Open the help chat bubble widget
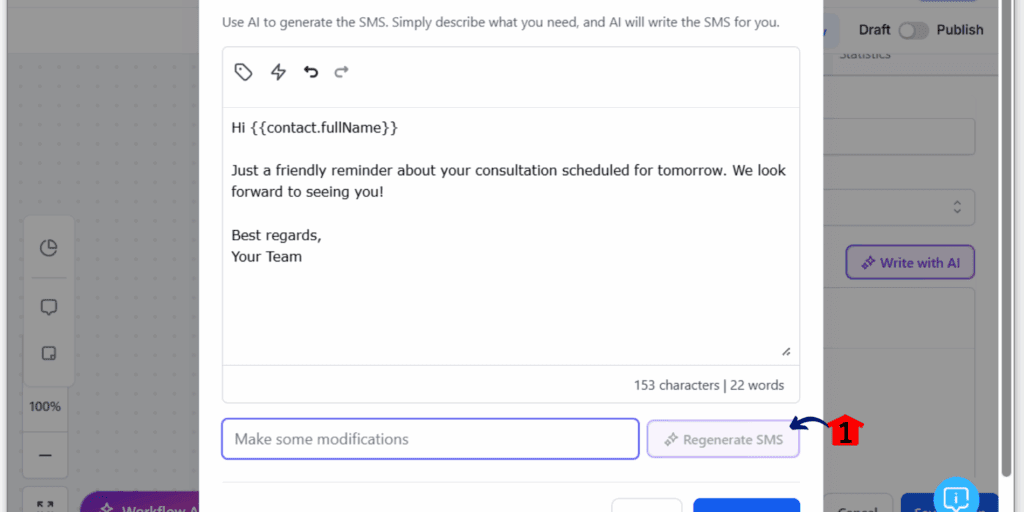This screenshot has height=512, width=1024. [955, 498]
